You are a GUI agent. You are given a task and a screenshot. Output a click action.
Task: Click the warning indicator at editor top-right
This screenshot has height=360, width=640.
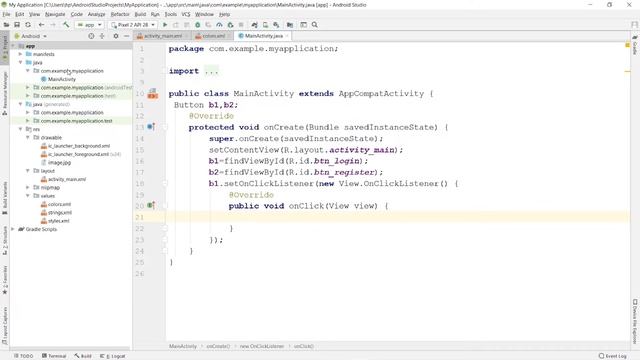pos(627,45)
